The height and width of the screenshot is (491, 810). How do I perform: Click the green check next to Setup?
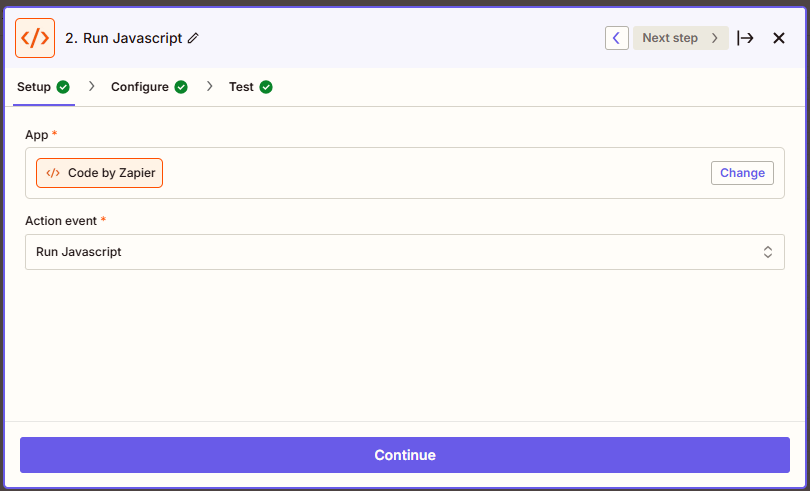[63, 87]
